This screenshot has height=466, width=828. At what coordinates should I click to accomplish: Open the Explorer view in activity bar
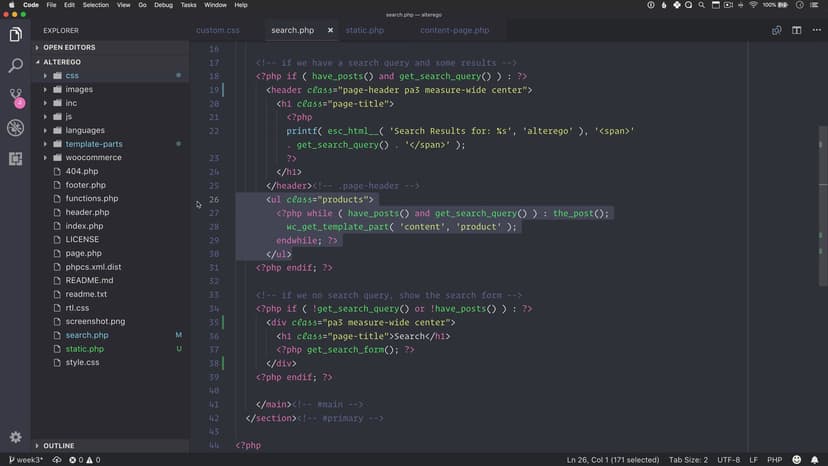point(15,35)
